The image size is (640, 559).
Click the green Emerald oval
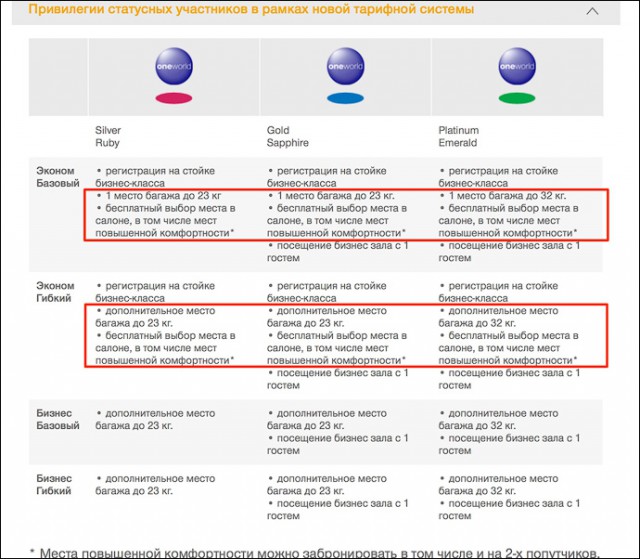[x=517, y=98]
